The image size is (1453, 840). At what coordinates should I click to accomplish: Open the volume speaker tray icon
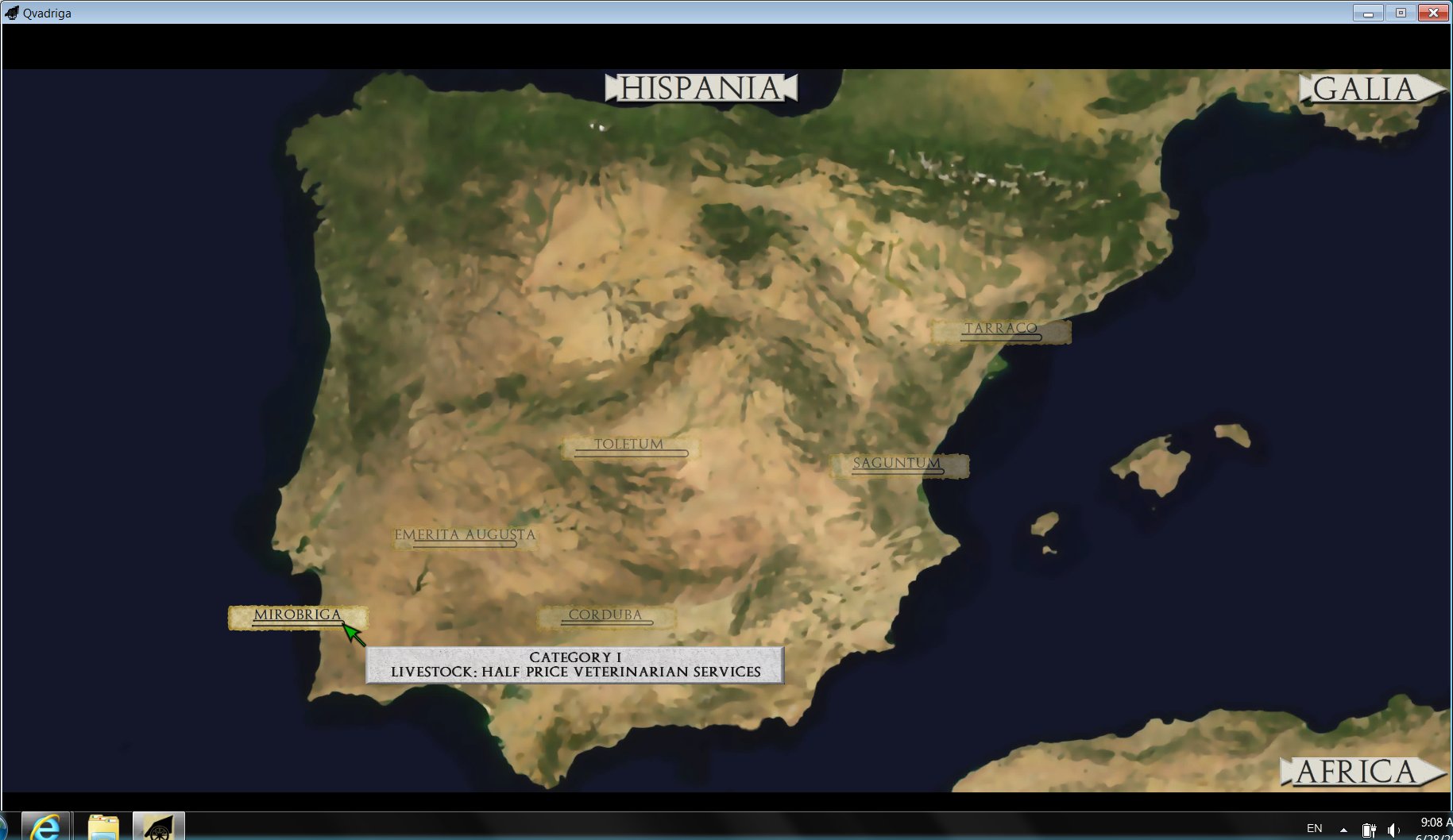(x=1394, y=830)
